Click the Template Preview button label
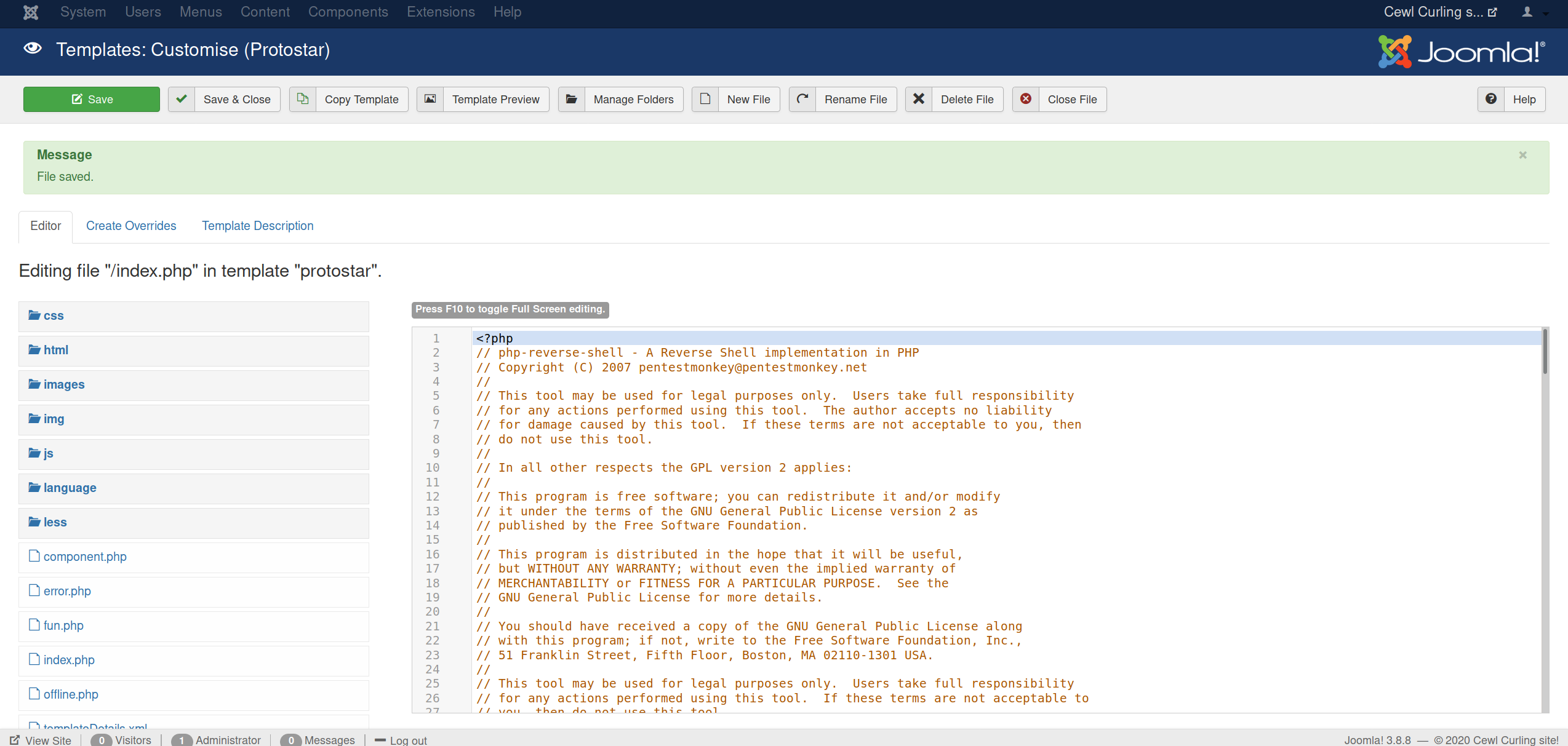The width and height of the screenshot is (1568, 746). point(496,100)
